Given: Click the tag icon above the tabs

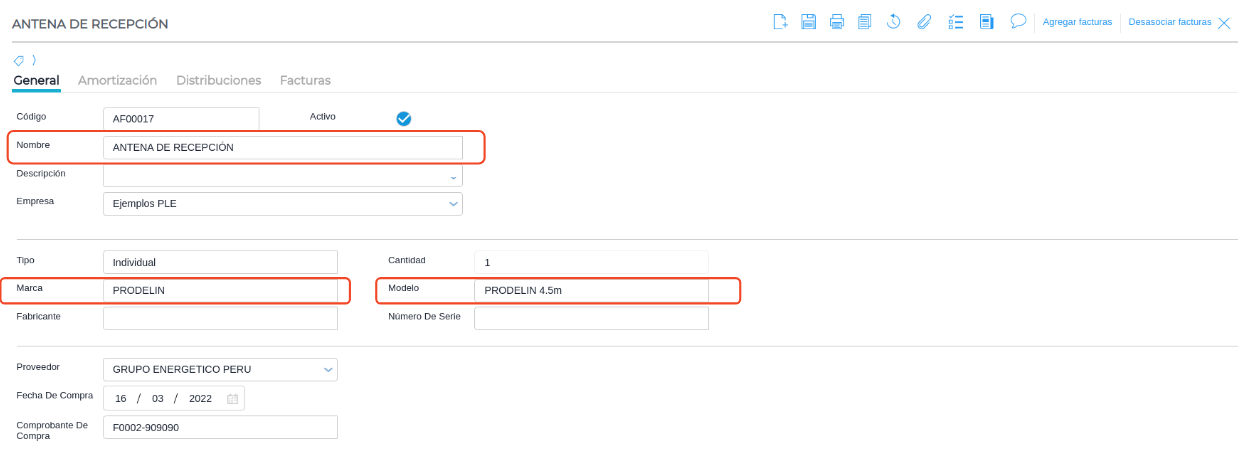Looking at the screenshot, I should 19,60.
